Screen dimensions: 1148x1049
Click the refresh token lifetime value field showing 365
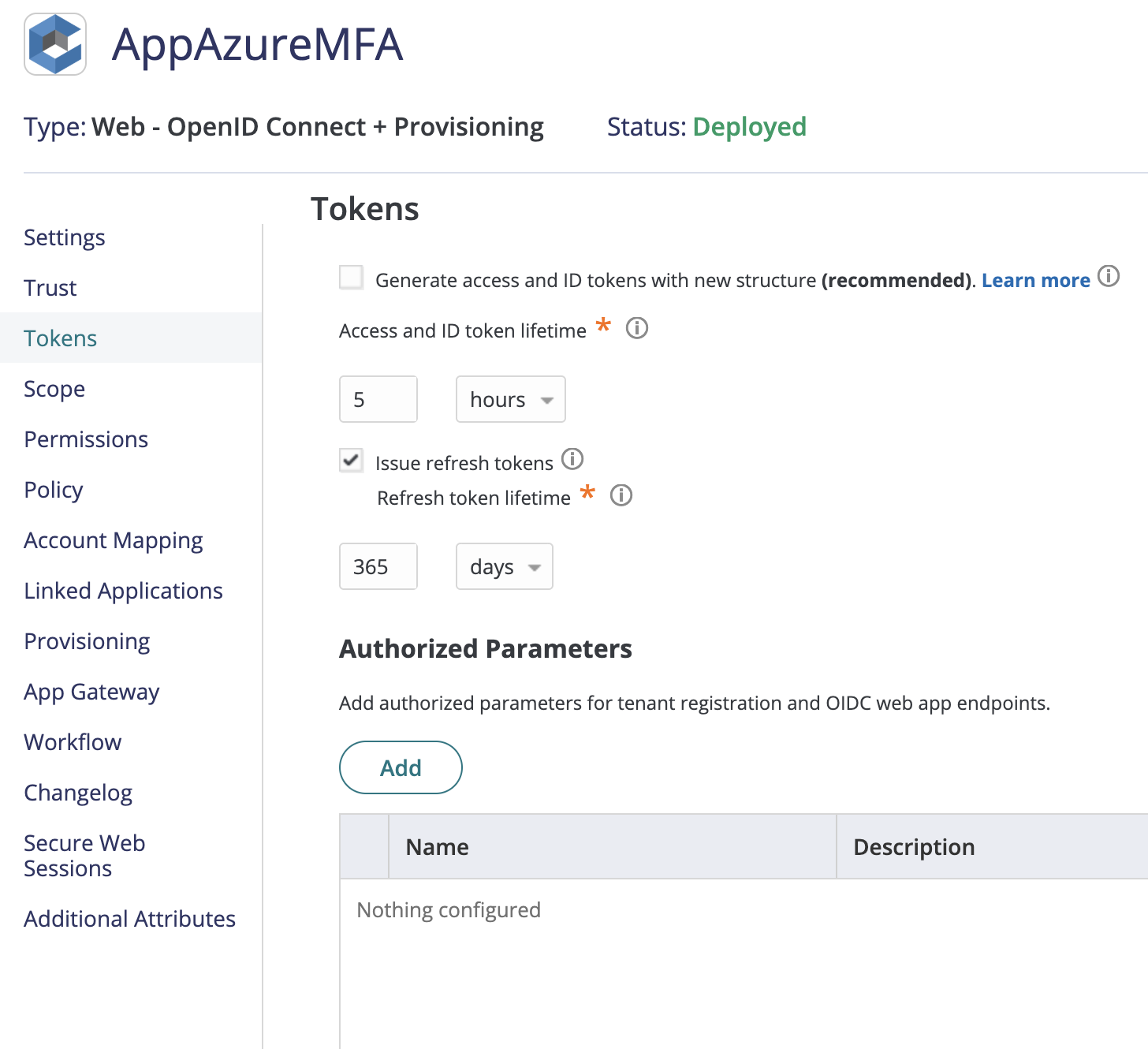click(x=378, y=566)
